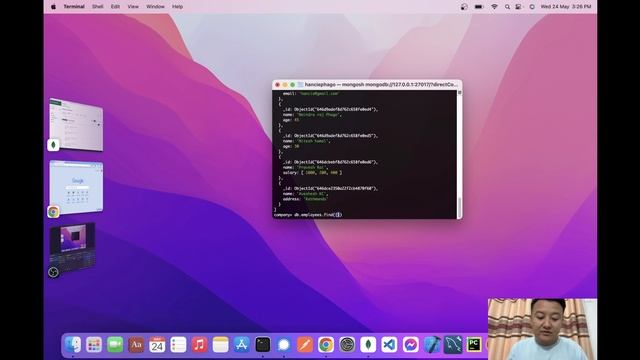Click the Siri icon in the menu bar
This screenshot has width=640, height=360.
coord(532,7)
